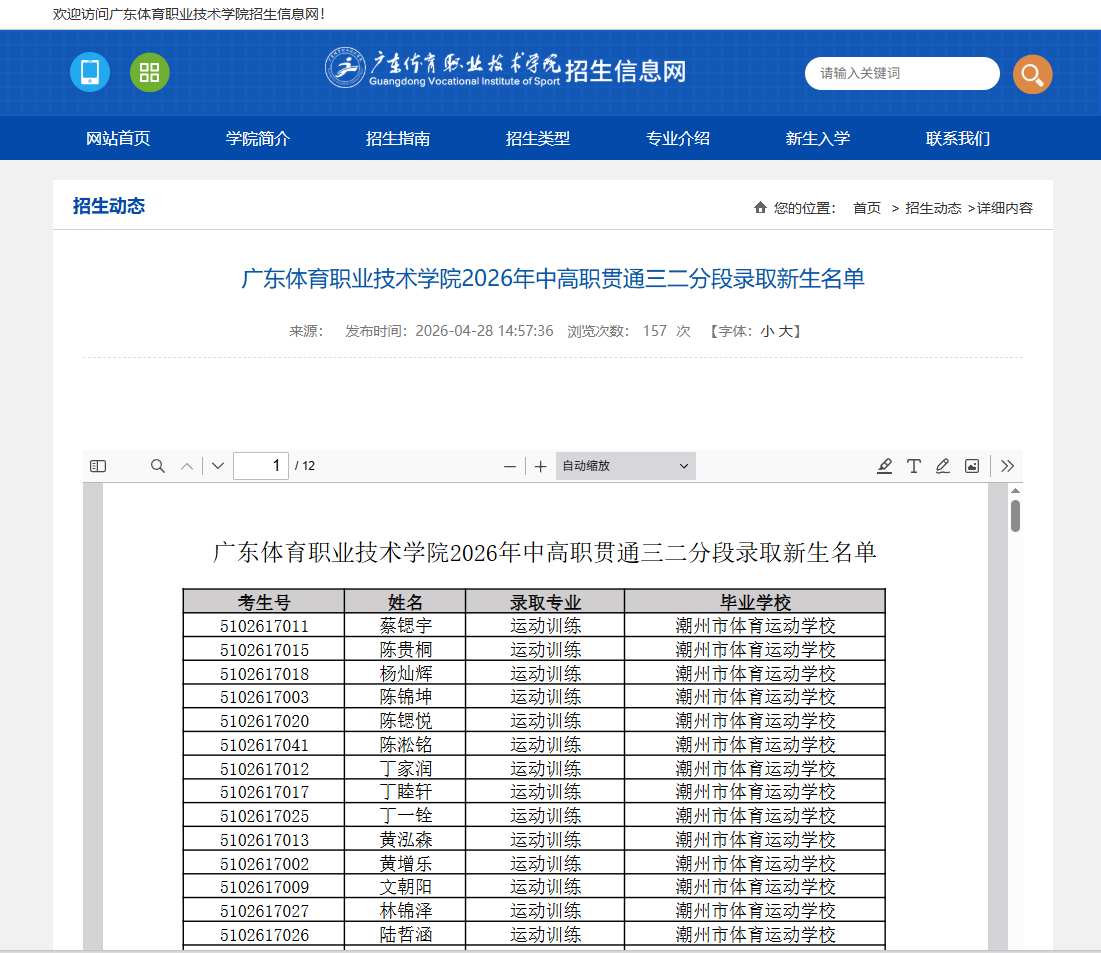This screenshot has width=1101, height=953.
Task: Click the publish time 2026-04-28 14:57:36
Action: (484, 331)
